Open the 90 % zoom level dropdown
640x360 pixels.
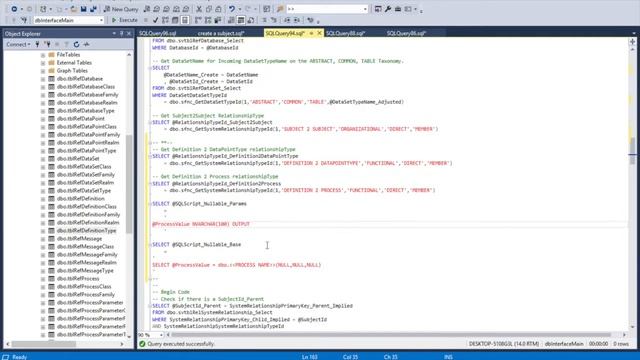pyautogui.click(x=161, y=335)
